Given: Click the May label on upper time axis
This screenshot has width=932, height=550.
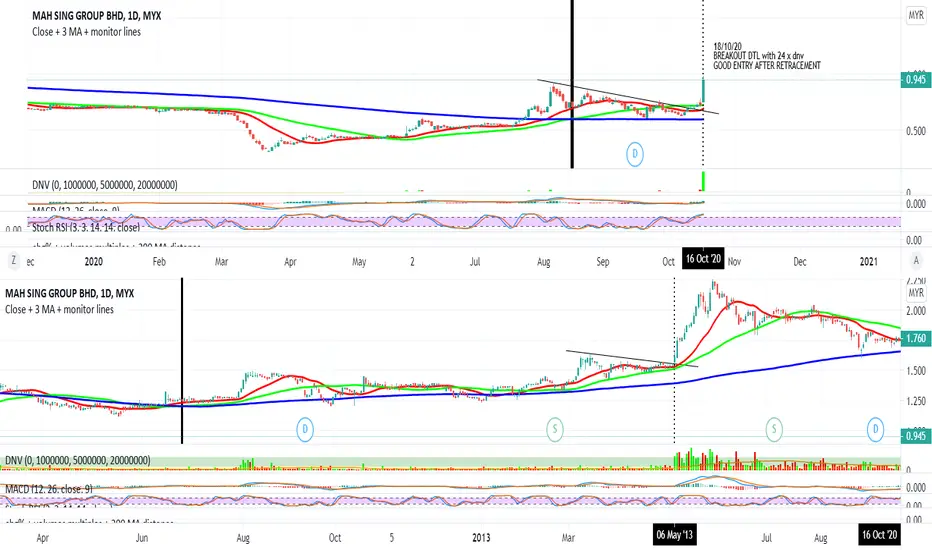Looking at the screenshot, I should pyautogui.click(x=359, y=262).
